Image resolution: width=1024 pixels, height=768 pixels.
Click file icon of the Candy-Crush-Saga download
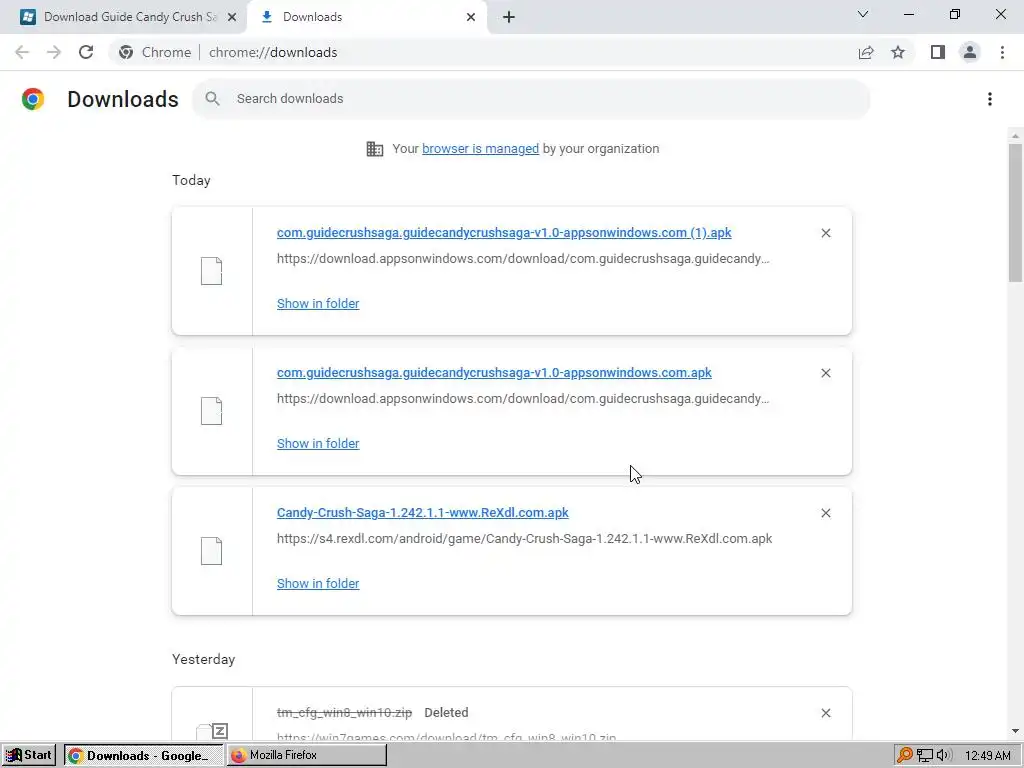[x=212, y=551]
